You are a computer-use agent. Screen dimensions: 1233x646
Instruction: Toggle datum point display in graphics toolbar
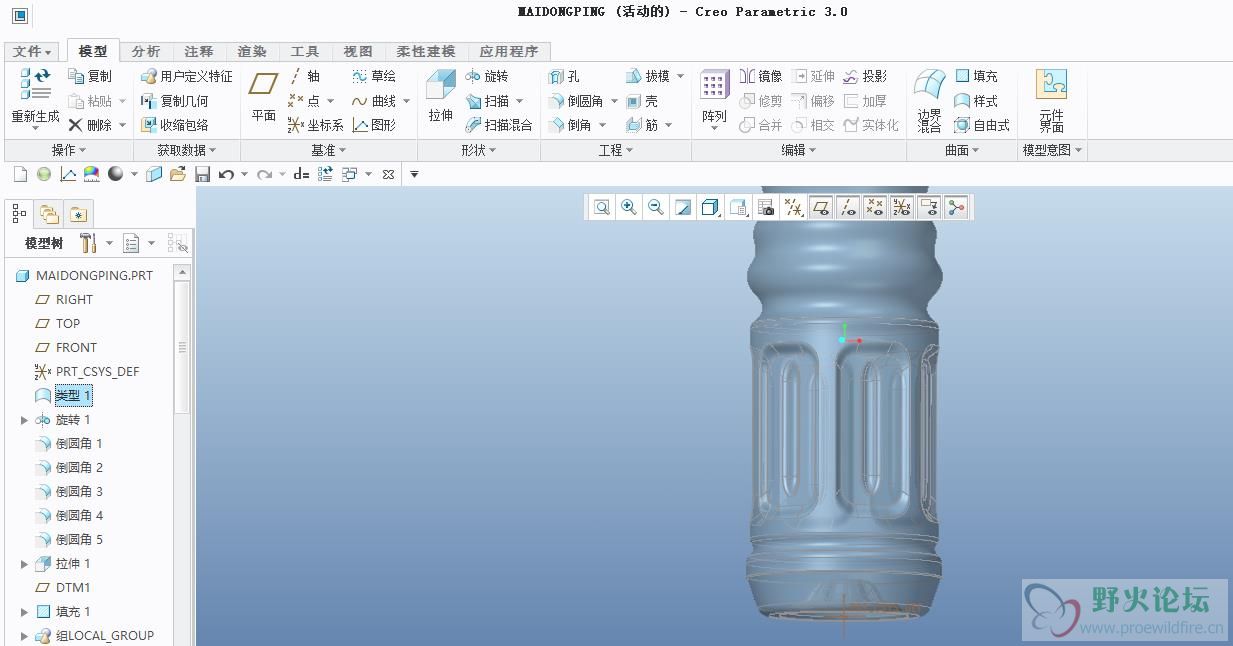[875, 207]
